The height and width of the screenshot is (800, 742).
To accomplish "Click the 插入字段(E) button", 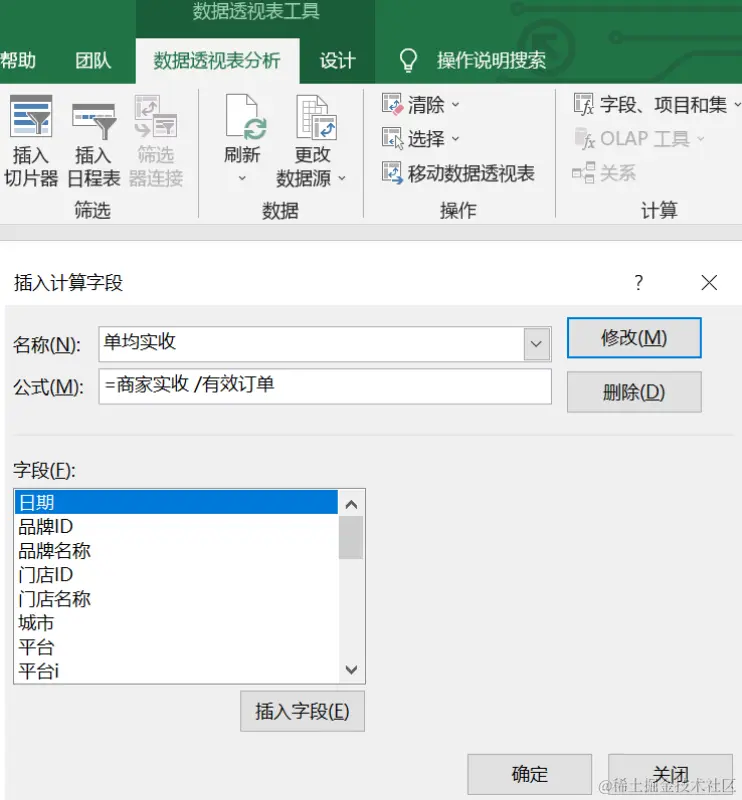I will [302, 711].
